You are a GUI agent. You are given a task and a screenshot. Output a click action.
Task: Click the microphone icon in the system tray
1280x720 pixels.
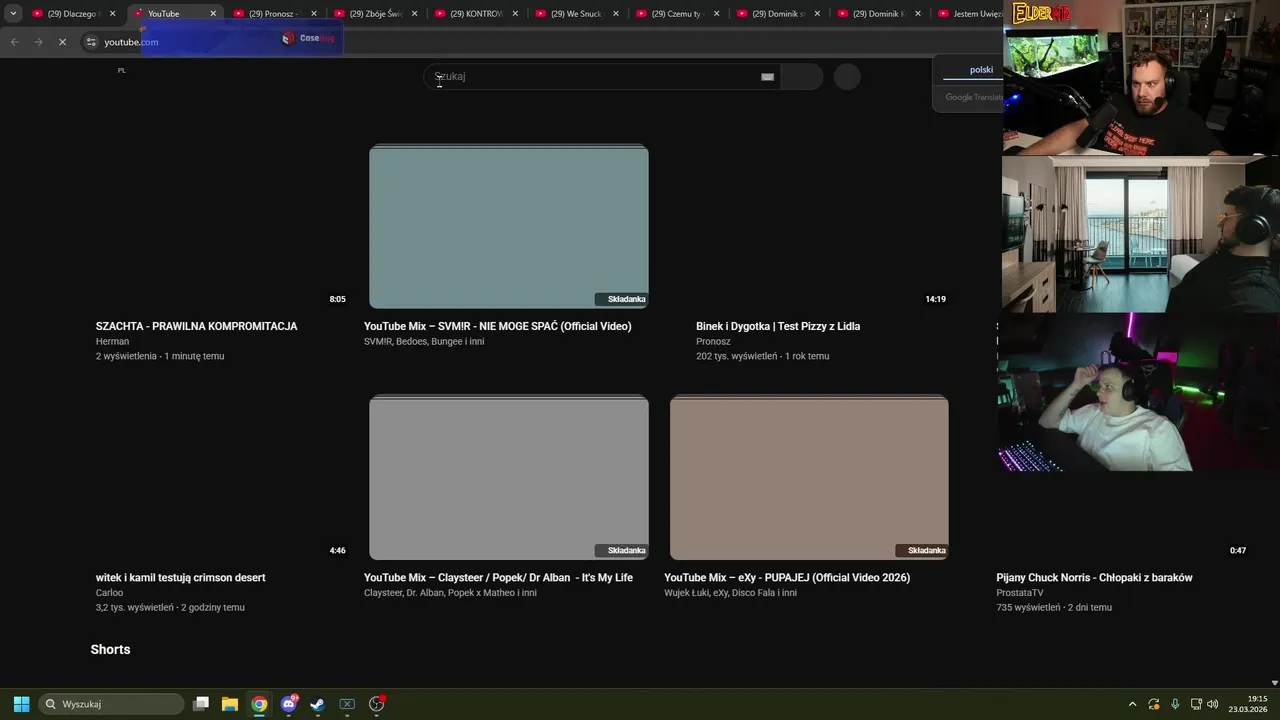[x=1175, y=704]
